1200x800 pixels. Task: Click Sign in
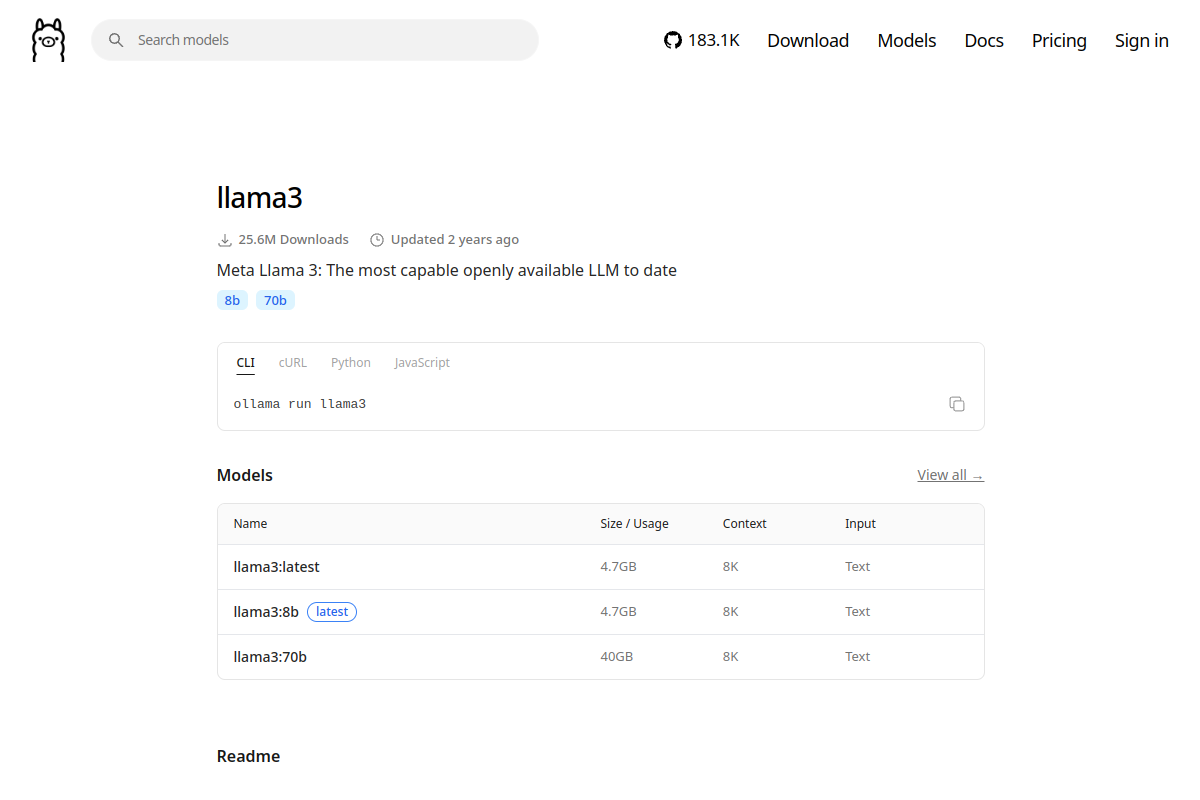pos(1142,40)
